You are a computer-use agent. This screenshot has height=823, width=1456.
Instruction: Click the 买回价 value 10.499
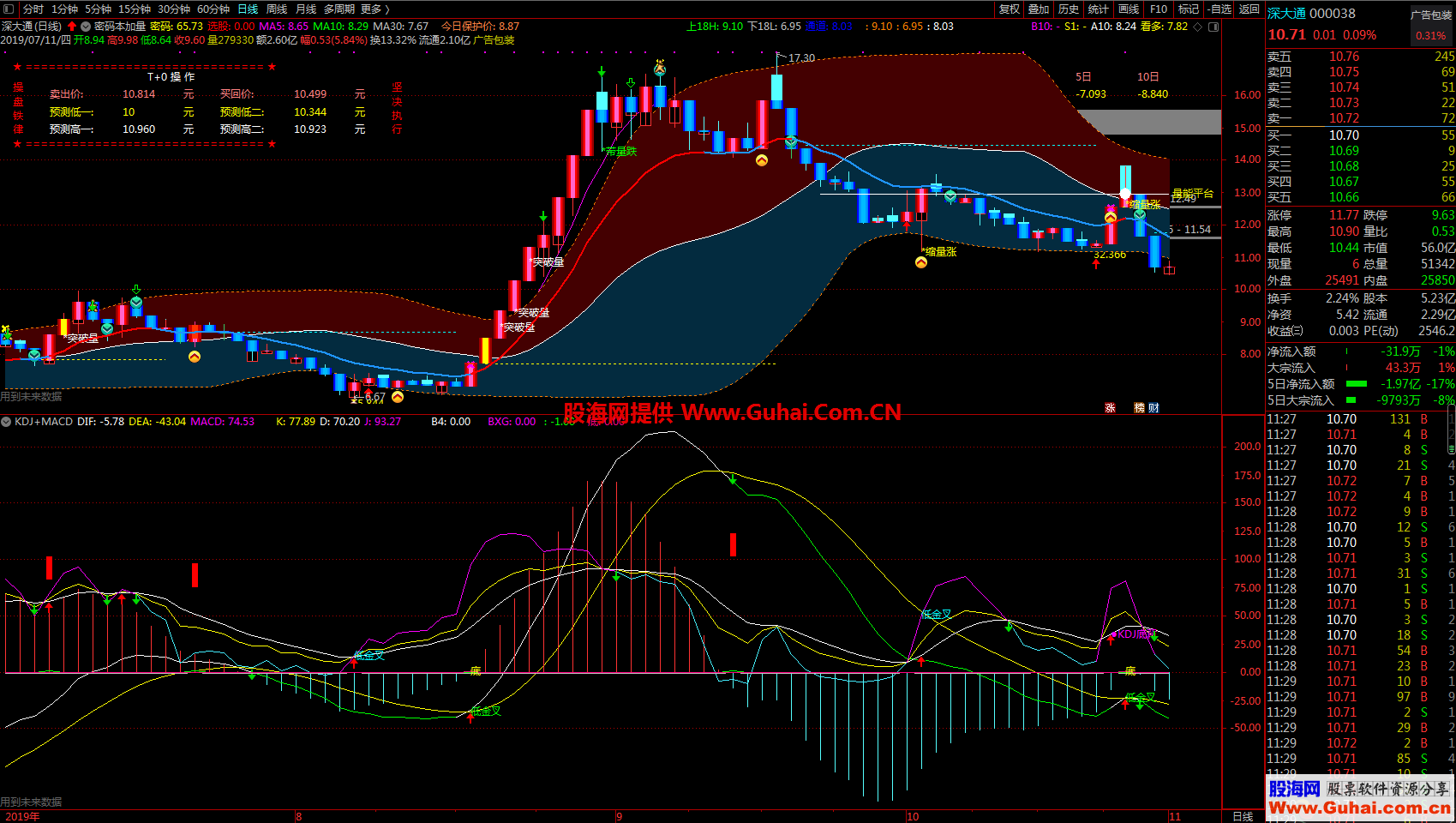[310, 94]
